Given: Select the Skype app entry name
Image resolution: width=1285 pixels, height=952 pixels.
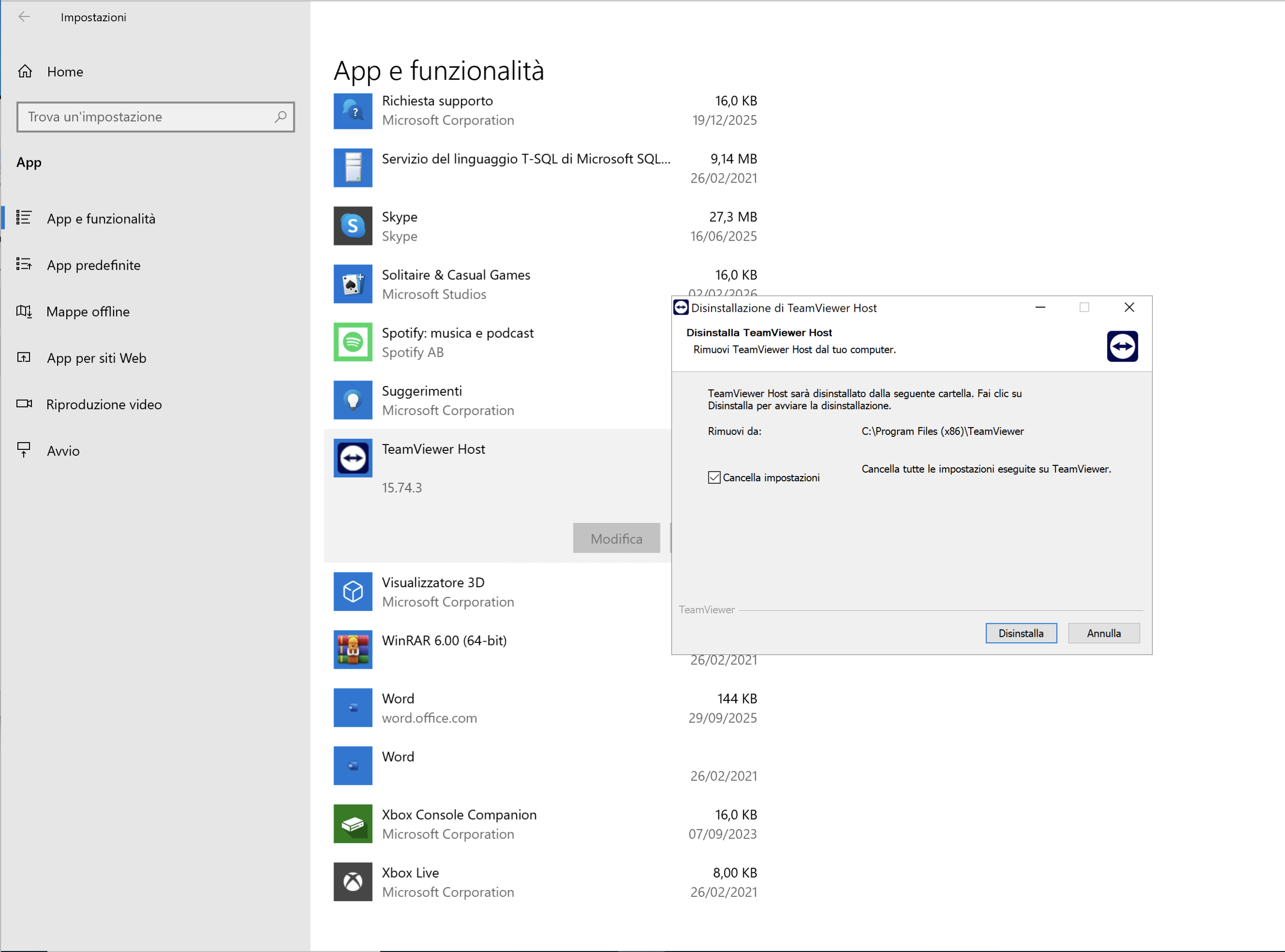Looking at the screenshot, I should [x=399, y=216].
